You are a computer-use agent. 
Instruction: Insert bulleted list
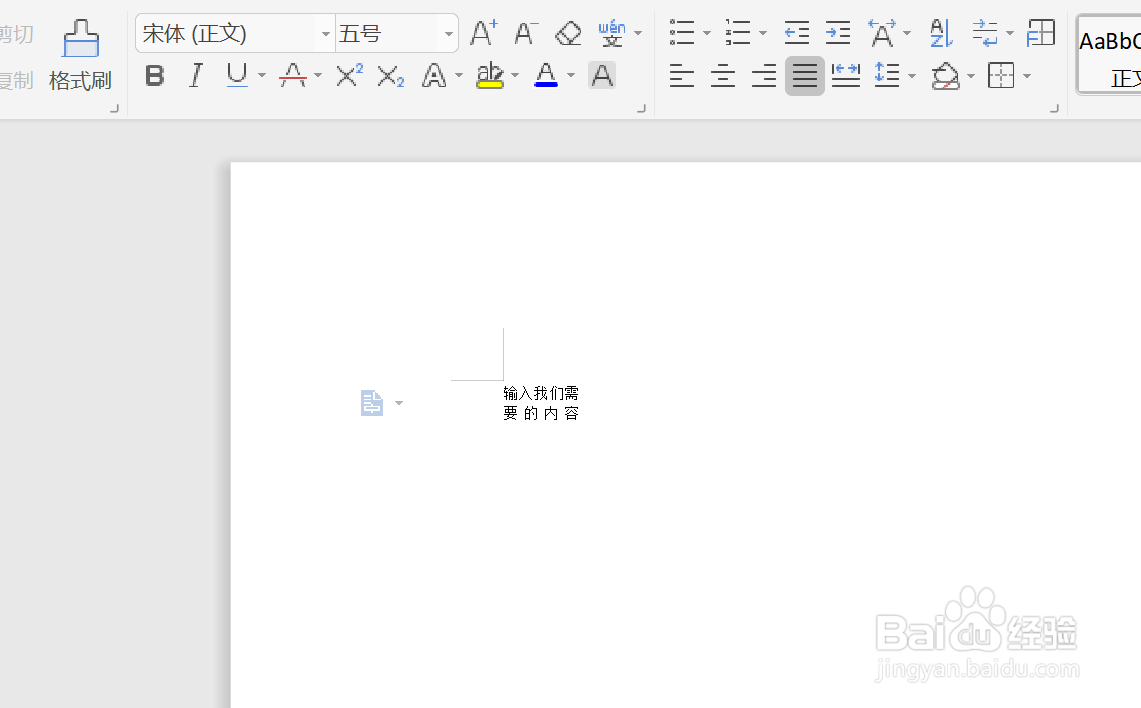point(682,33)
